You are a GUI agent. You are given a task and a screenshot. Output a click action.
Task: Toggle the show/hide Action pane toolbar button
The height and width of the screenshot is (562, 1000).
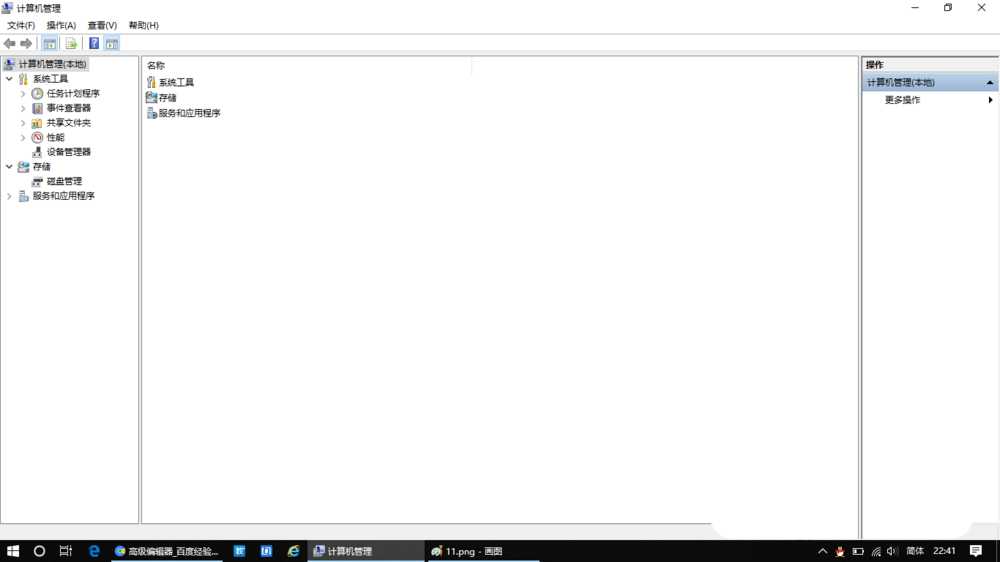click(x=112, y=44)
